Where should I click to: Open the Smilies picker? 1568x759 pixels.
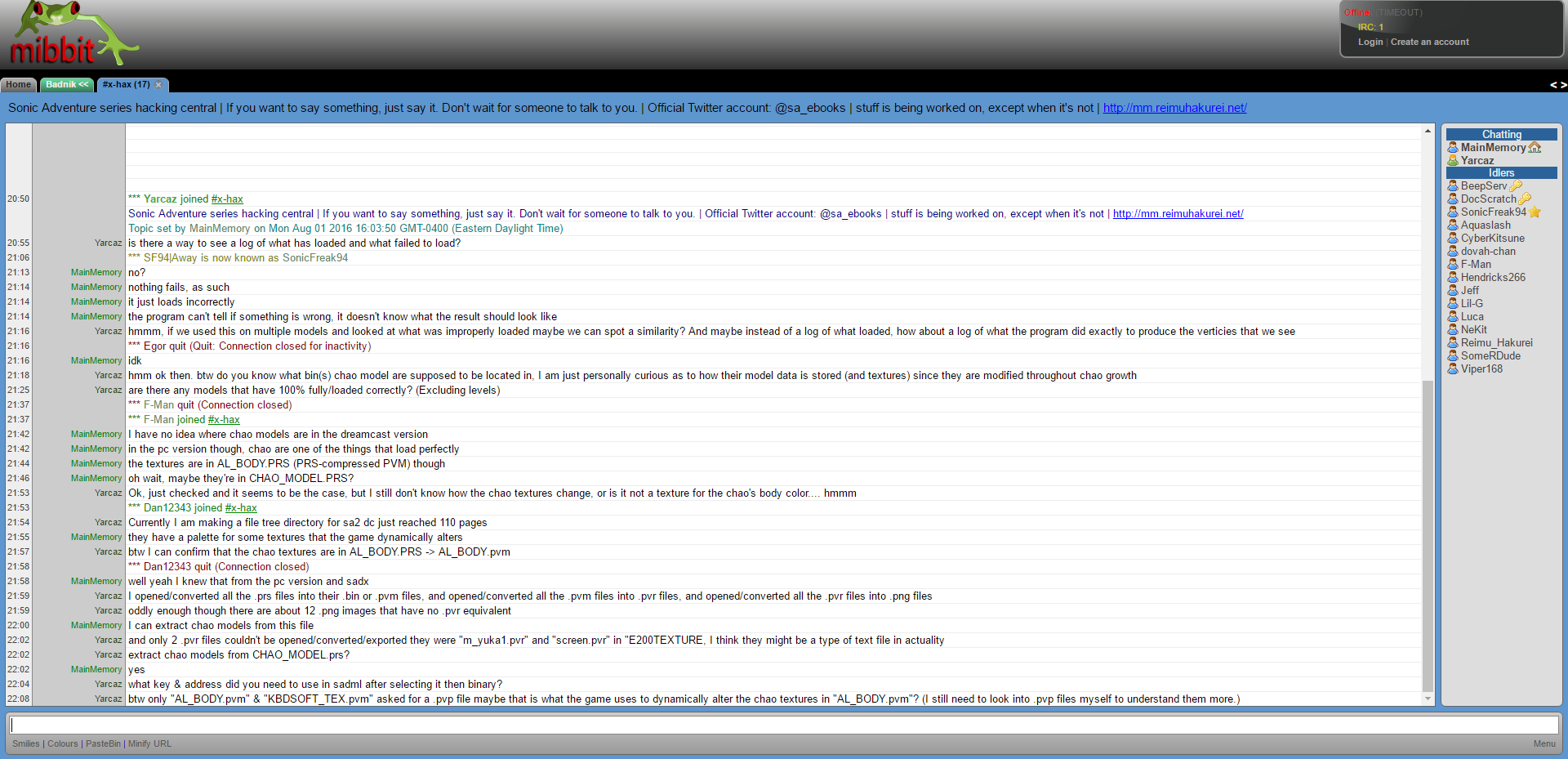(26, 744)
